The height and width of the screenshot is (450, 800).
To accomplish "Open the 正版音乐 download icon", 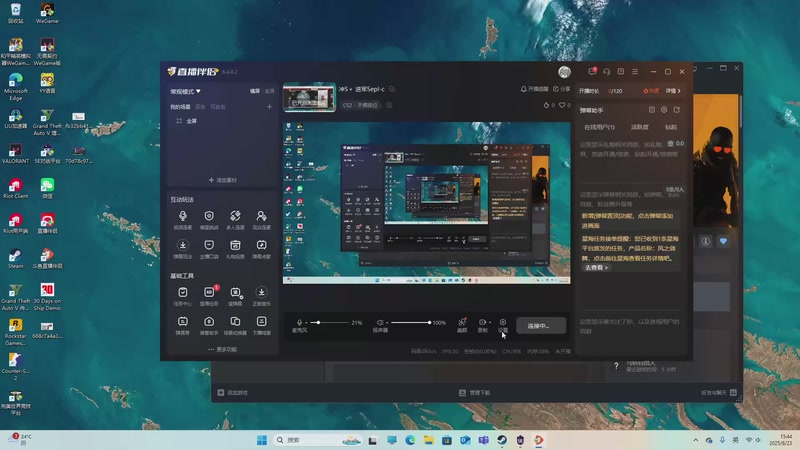I will click(x=261, y=292).
